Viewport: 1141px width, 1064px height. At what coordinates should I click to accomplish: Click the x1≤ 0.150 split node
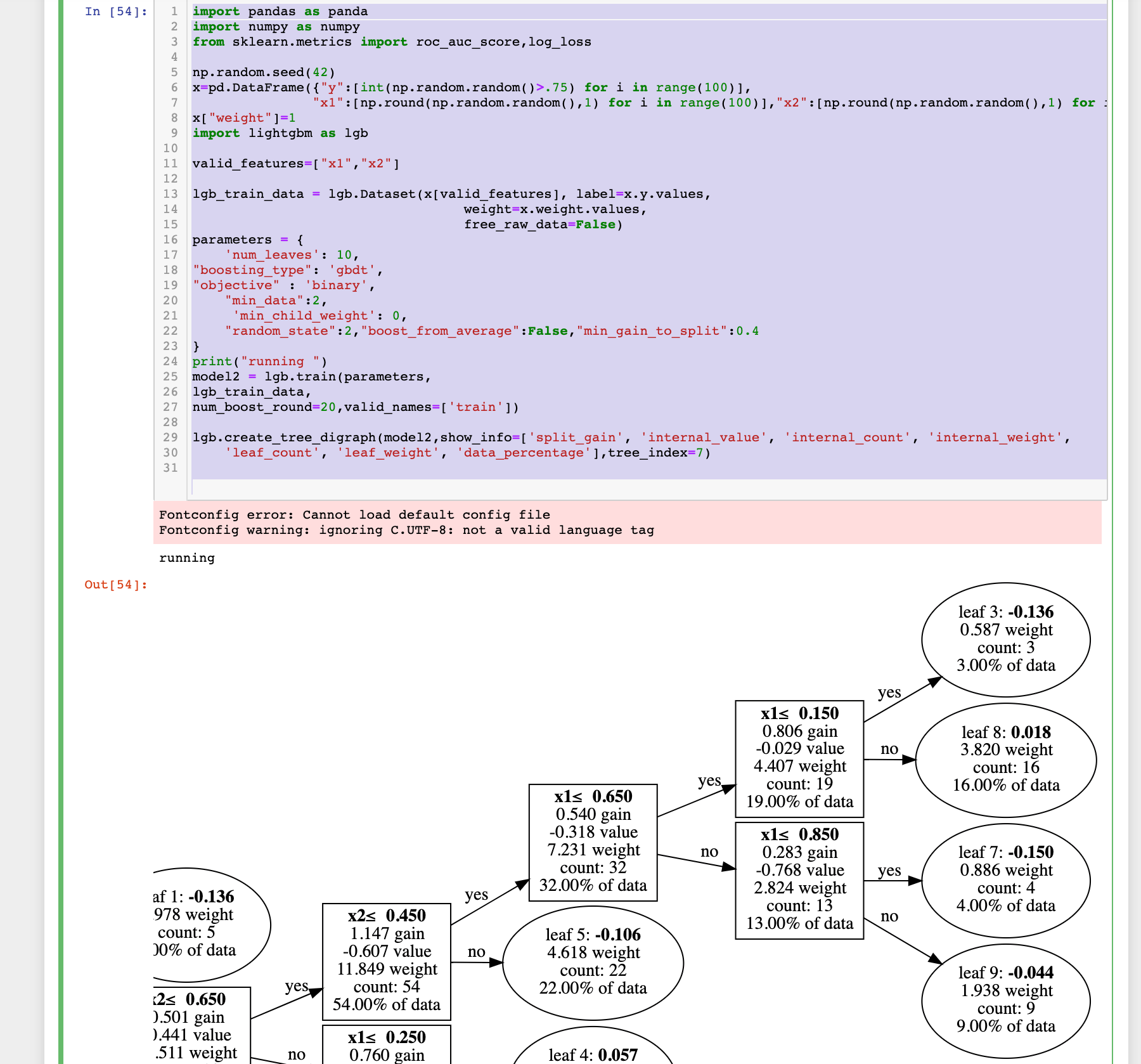coord(799,758)
